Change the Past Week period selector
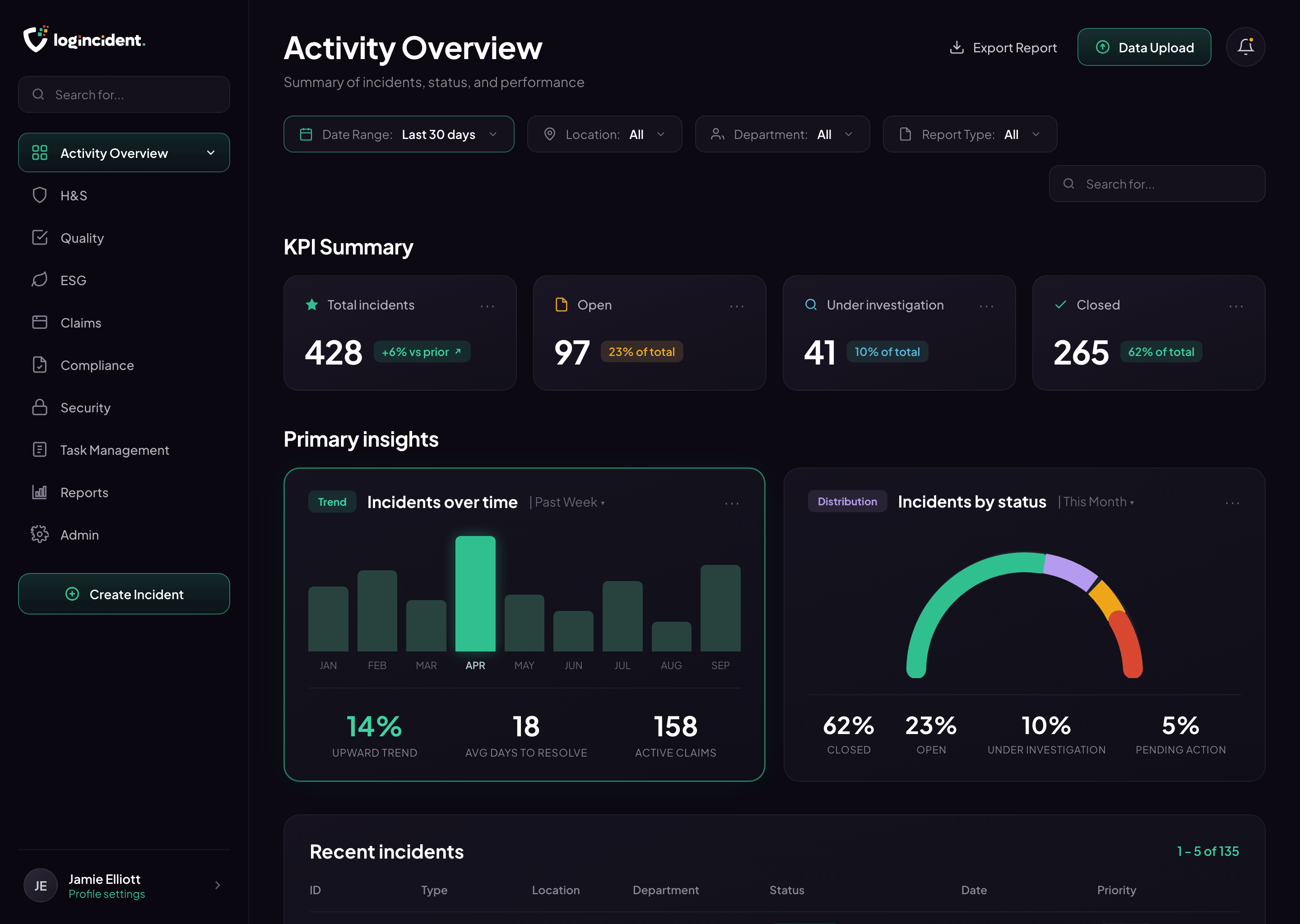The image size is (1300, 924). pyautogui.click(x=570, y=503)
